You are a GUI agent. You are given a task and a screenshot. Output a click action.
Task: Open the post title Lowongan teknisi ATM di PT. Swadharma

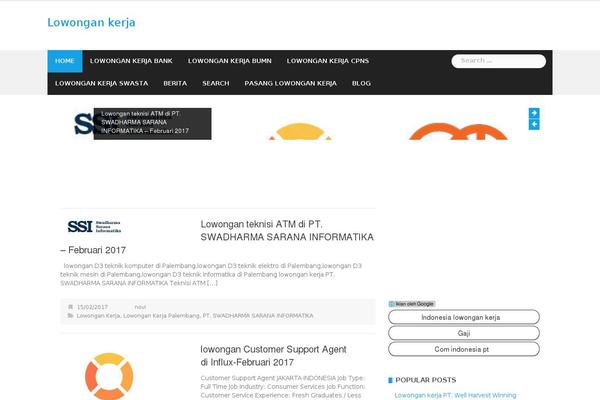[x=217, y=237]
